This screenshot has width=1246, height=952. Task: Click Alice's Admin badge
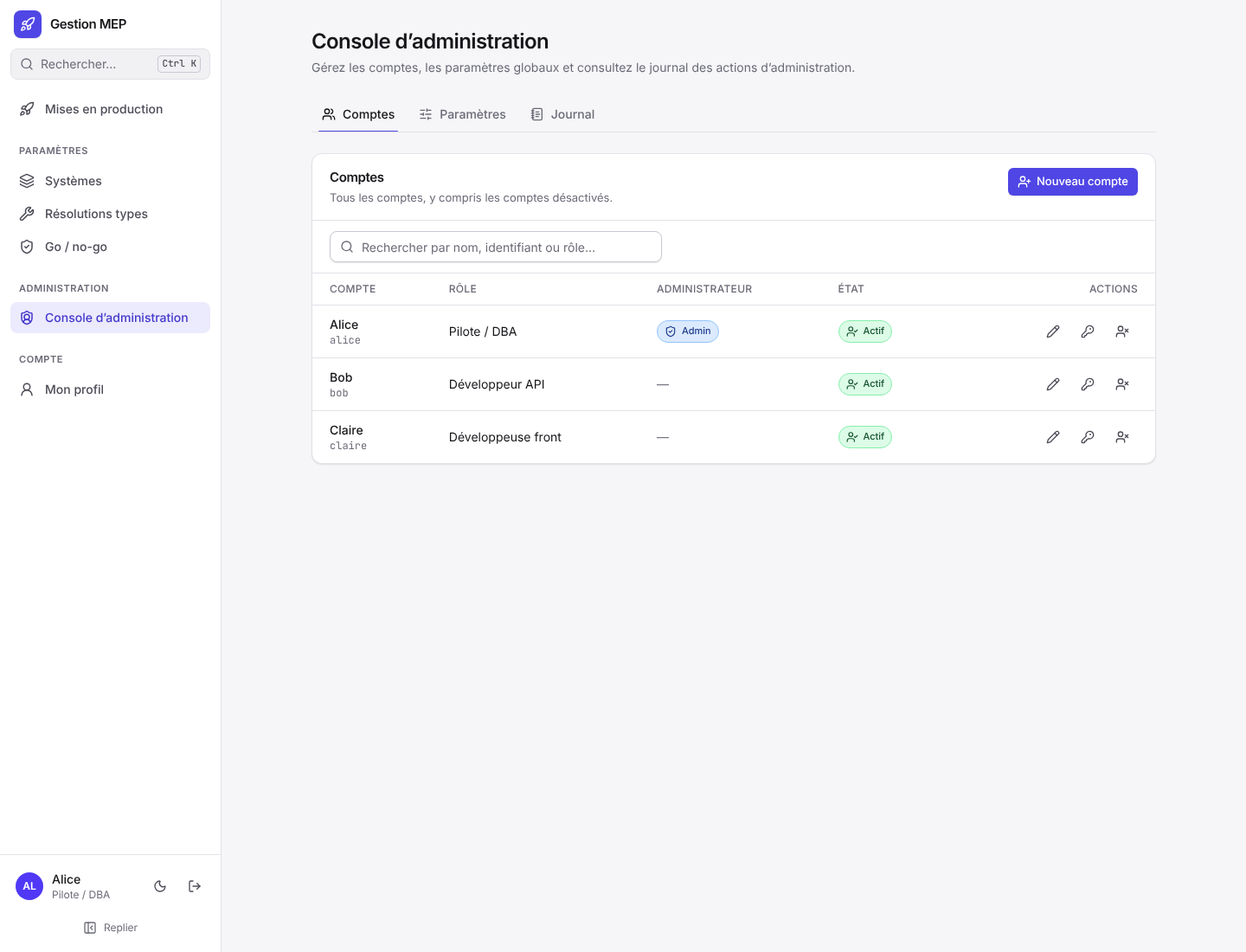tap(688, 331)
